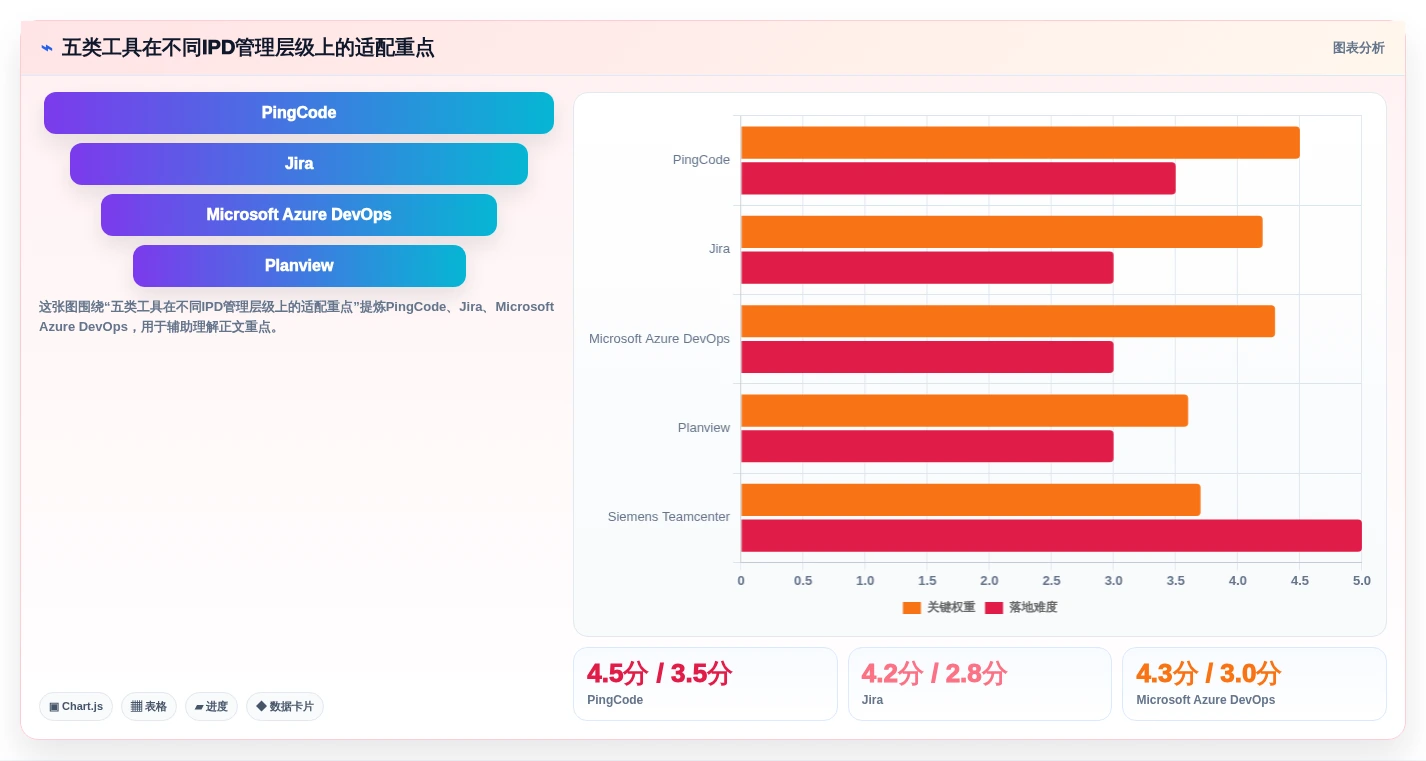This screenshot has height=761, width=1426.
Task: Click the PingCode y-axis label
Action: (x=701, y=160)
